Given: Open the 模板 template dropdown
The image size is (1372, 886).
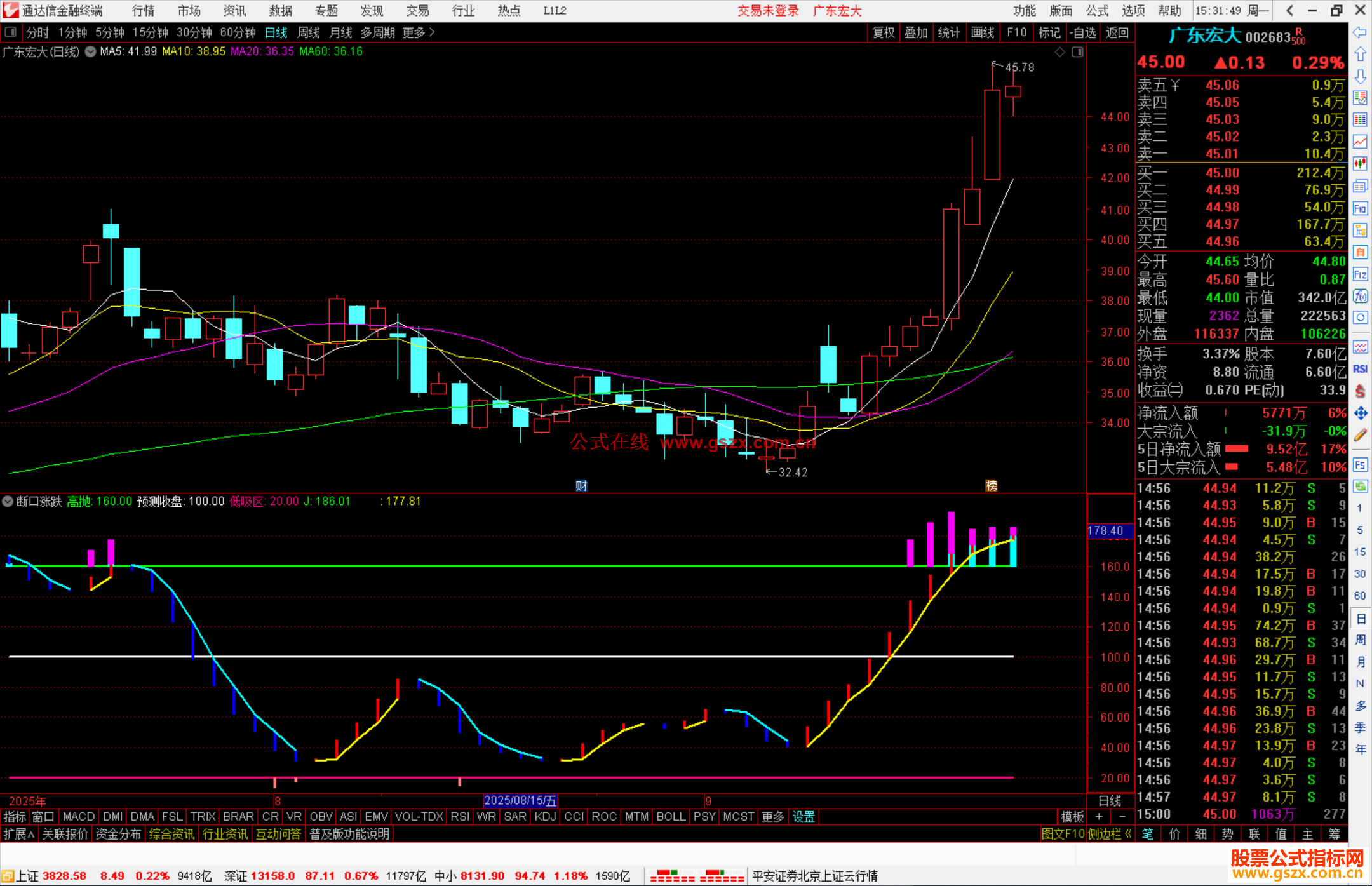Looking at the screenshot, I should point(1072,817).
